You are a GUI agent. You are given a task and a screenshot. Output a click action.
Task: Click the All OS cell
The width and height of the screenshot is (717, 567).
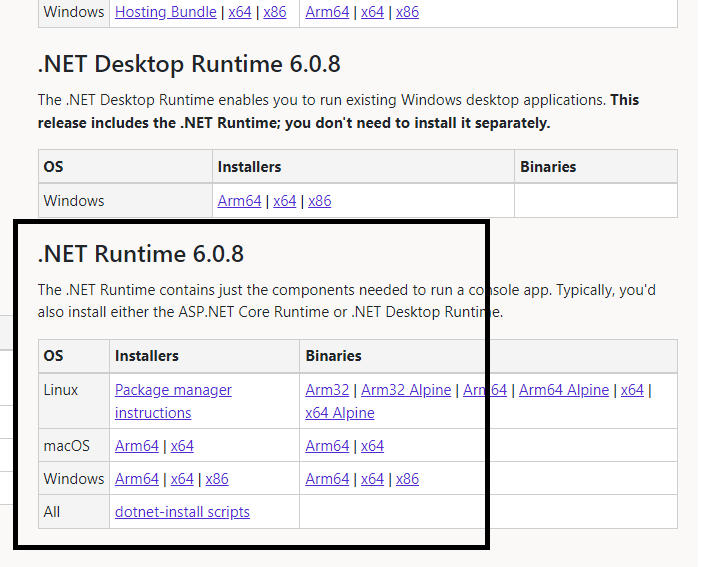tap(74, 512)
